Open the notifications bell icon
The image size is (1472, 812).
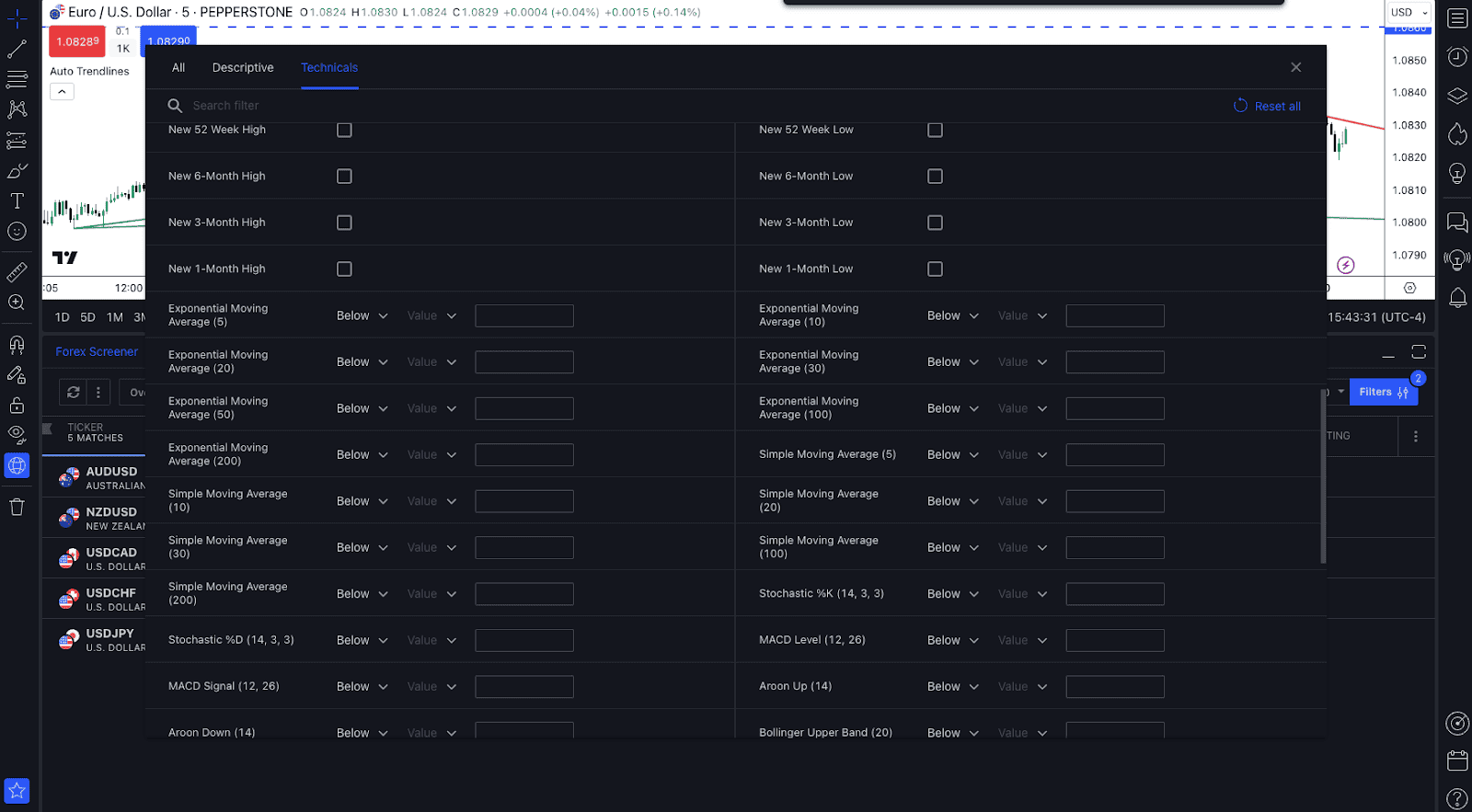1457,298
